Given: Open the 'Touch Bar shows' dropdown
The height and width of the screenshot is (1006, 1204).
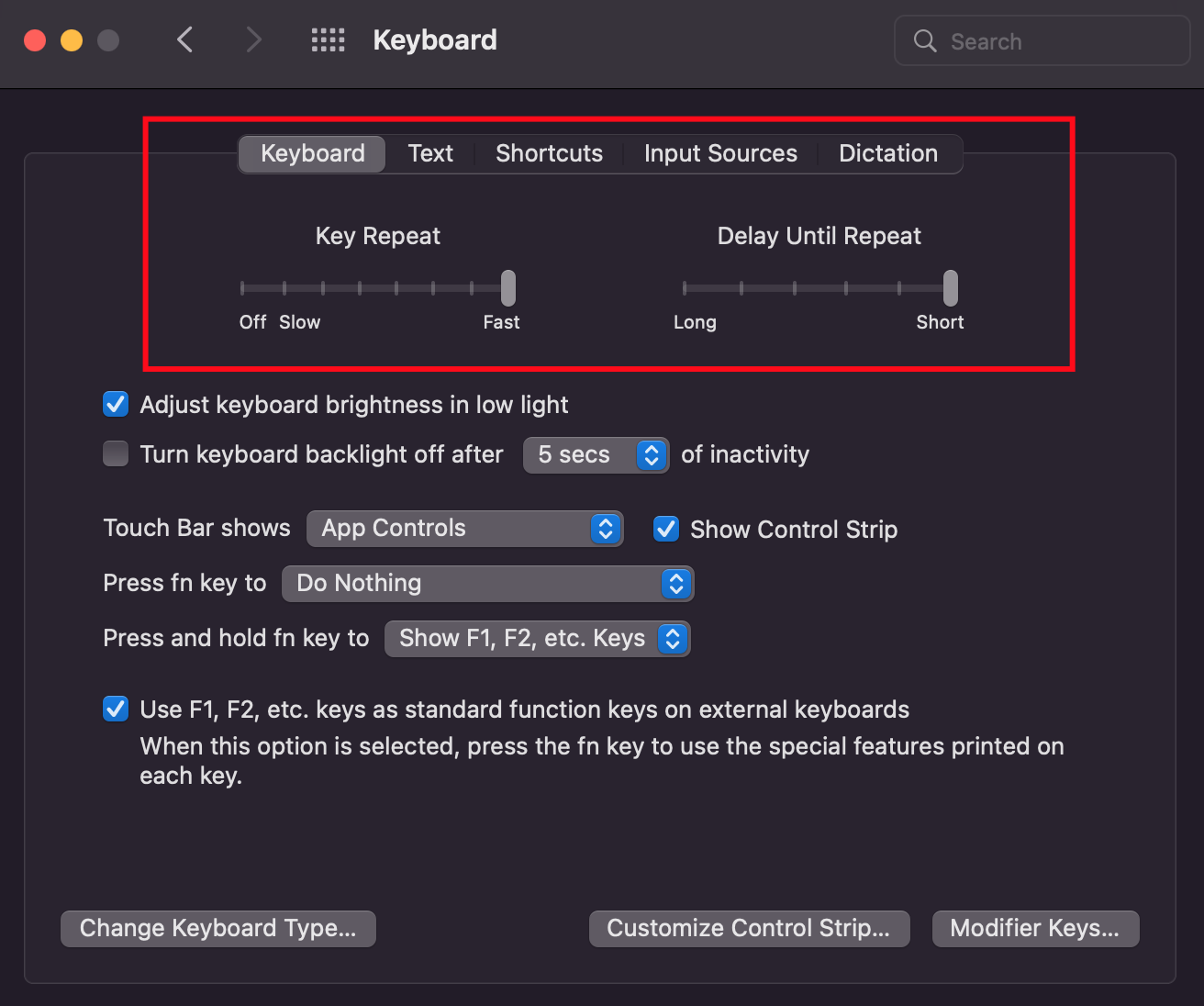Looking at the screenshot, I should tap(464, 528).
